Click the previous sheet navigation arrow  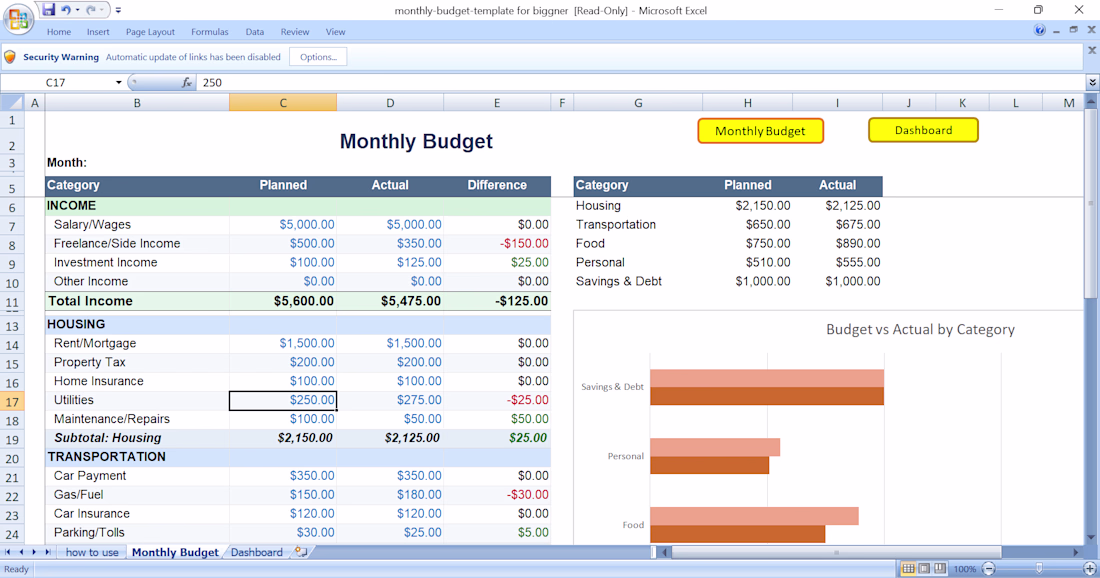pyautogui.click(x=21, y=552)
